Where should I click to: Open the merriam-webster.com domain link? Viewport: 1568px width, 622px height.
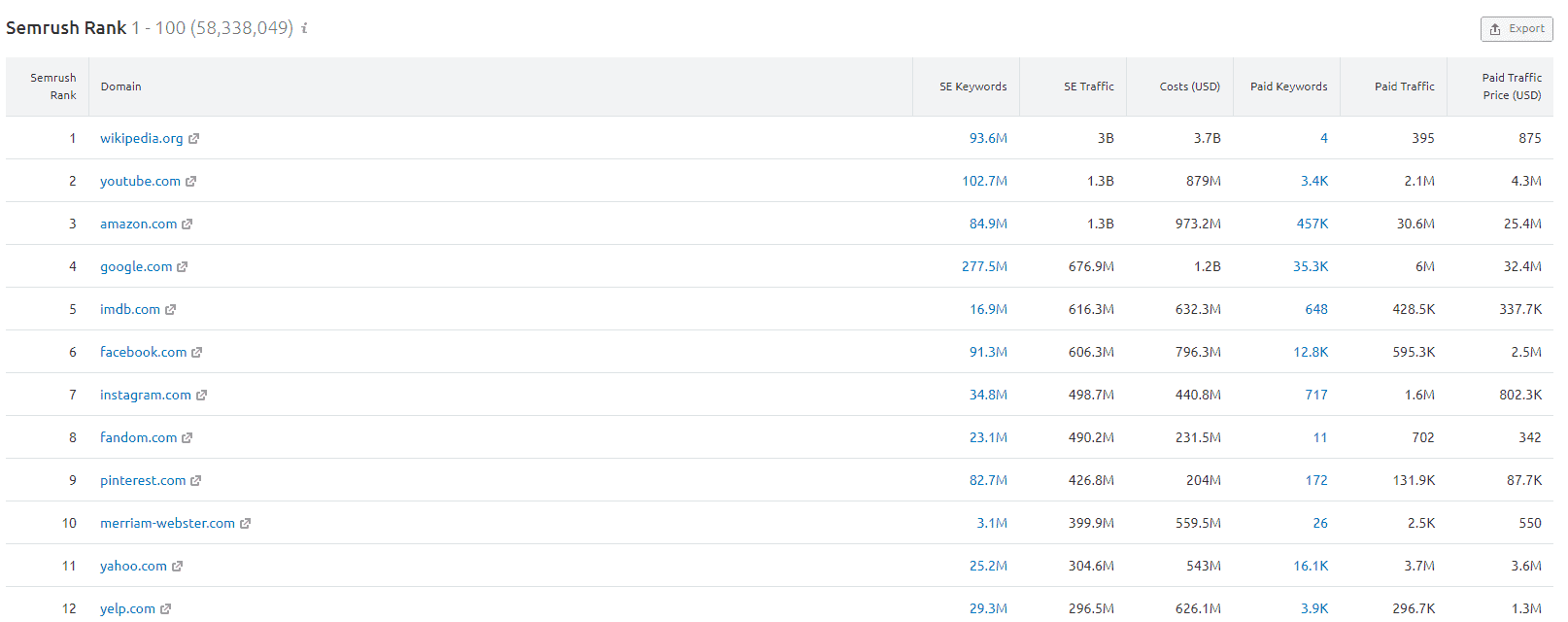[167, 523]
